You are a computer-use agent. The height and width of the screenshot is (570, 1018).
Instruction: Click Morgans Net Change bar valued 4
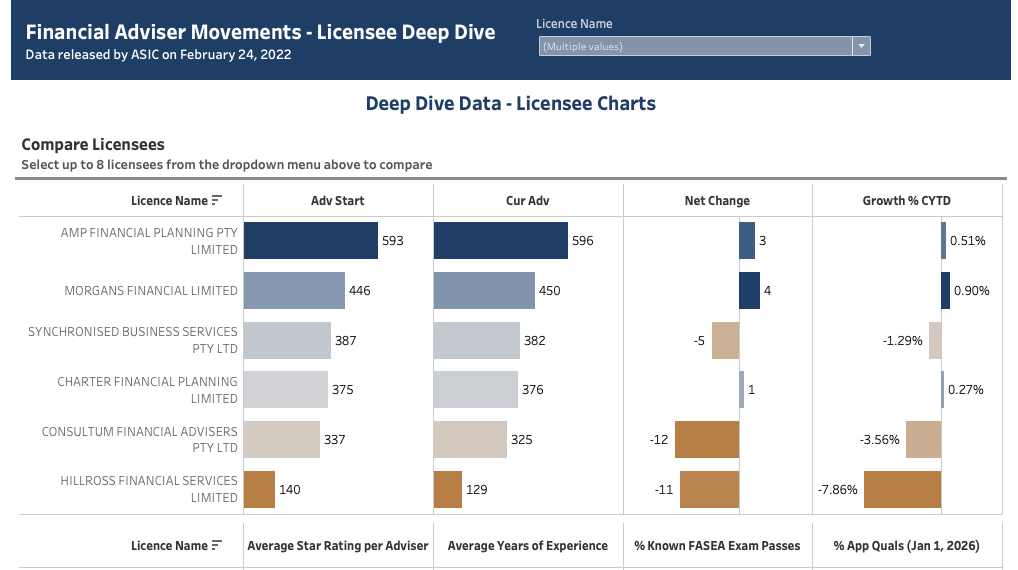tap(750, 290)
